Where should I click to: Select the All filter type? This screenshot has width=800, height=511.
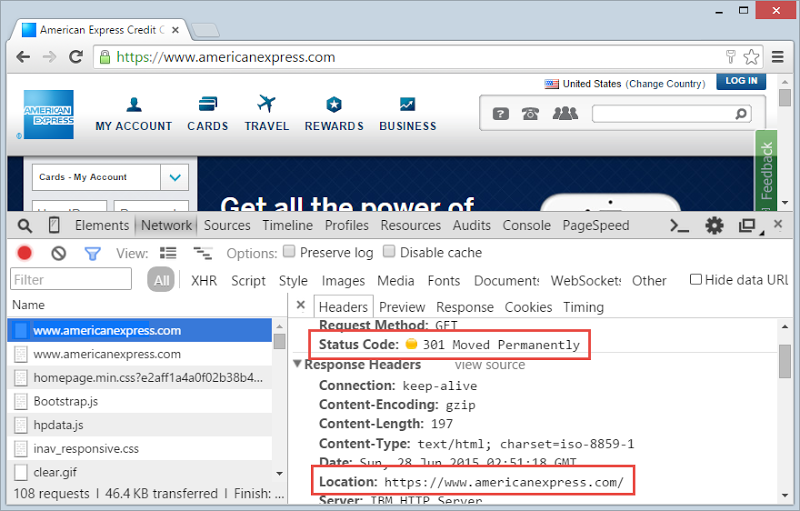click(x=161, y=280)
